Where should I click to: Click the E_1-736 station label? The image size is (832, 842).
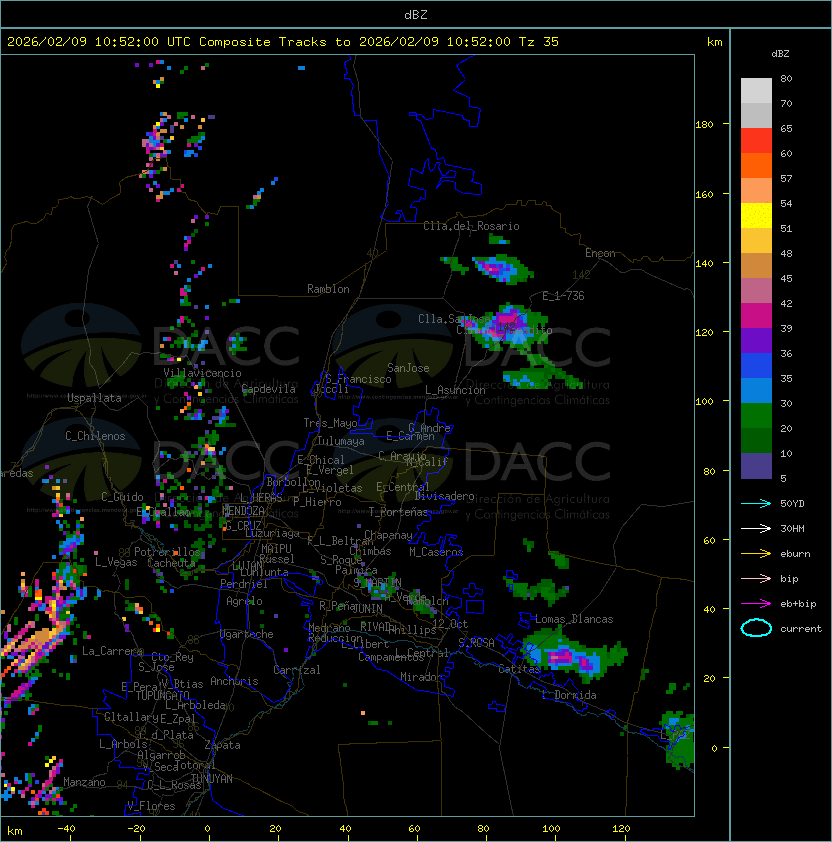point(563,296)
